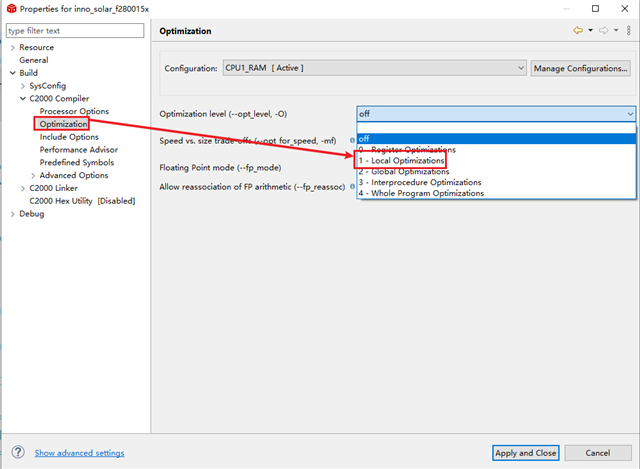Click the back navigation arrow icon
Screen dimensions: 640x469
click(x=577, y=31)
